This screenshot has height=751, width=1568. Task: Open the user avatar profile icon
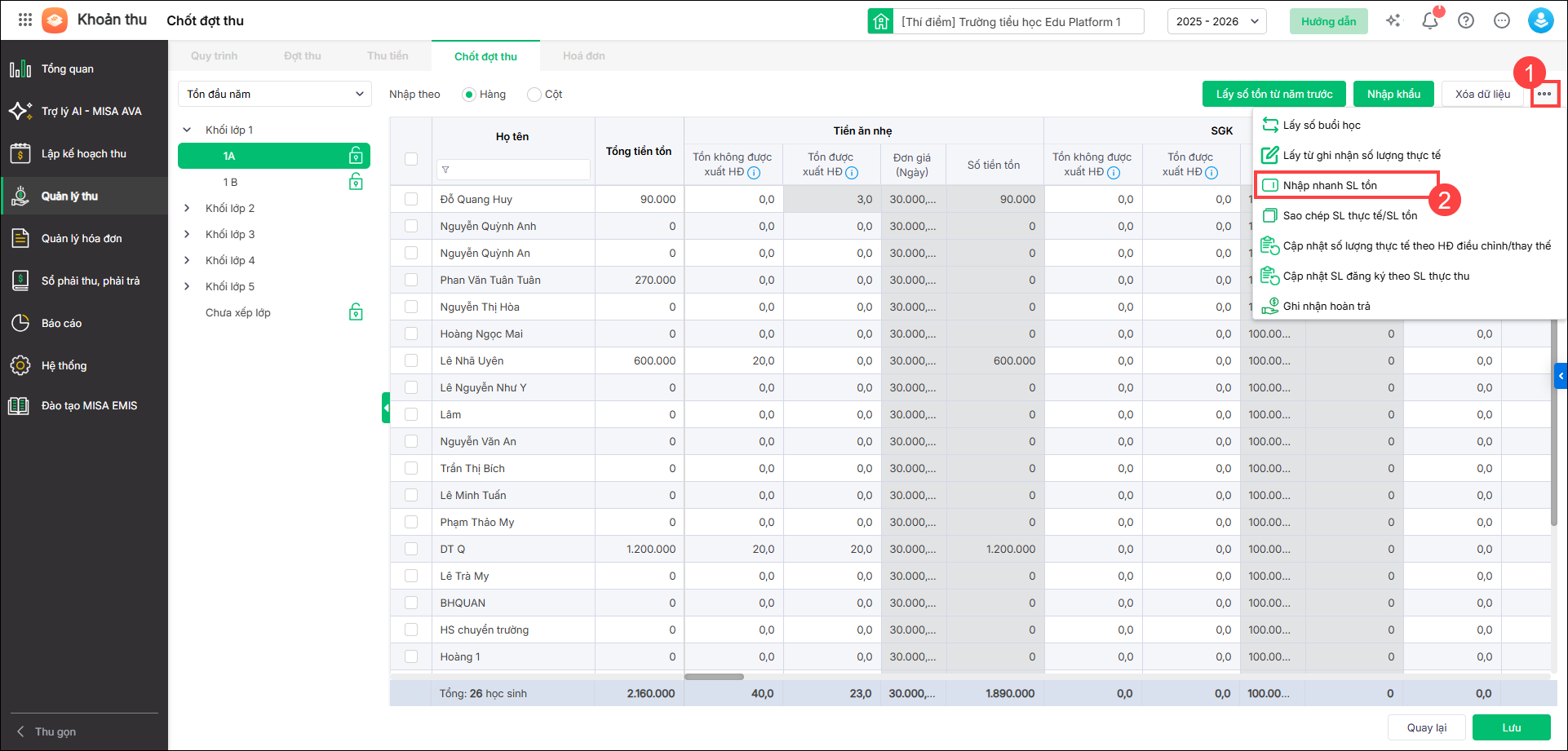[1540, 21]
